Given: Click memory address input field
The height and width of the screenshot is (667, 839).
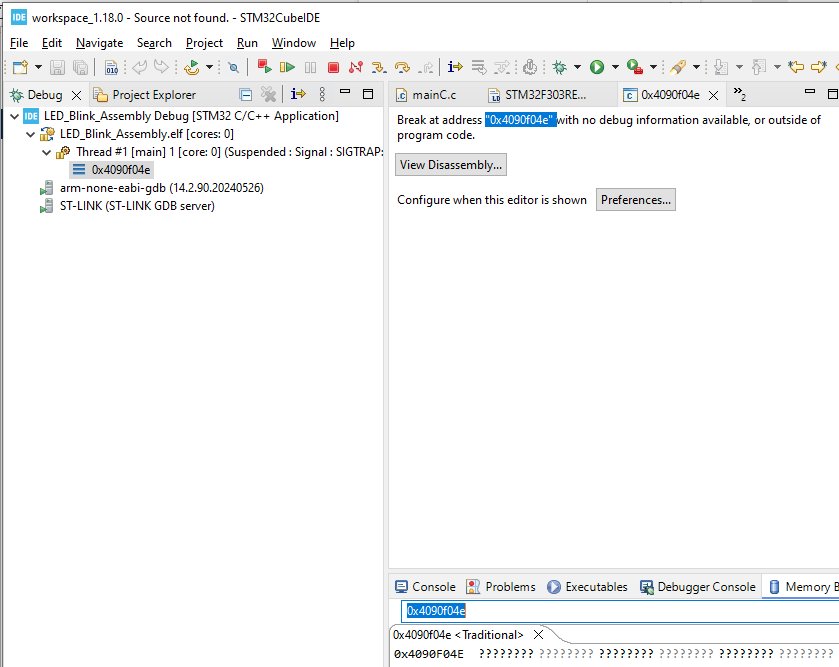Looking at the screenshot, I should (620, 611).
